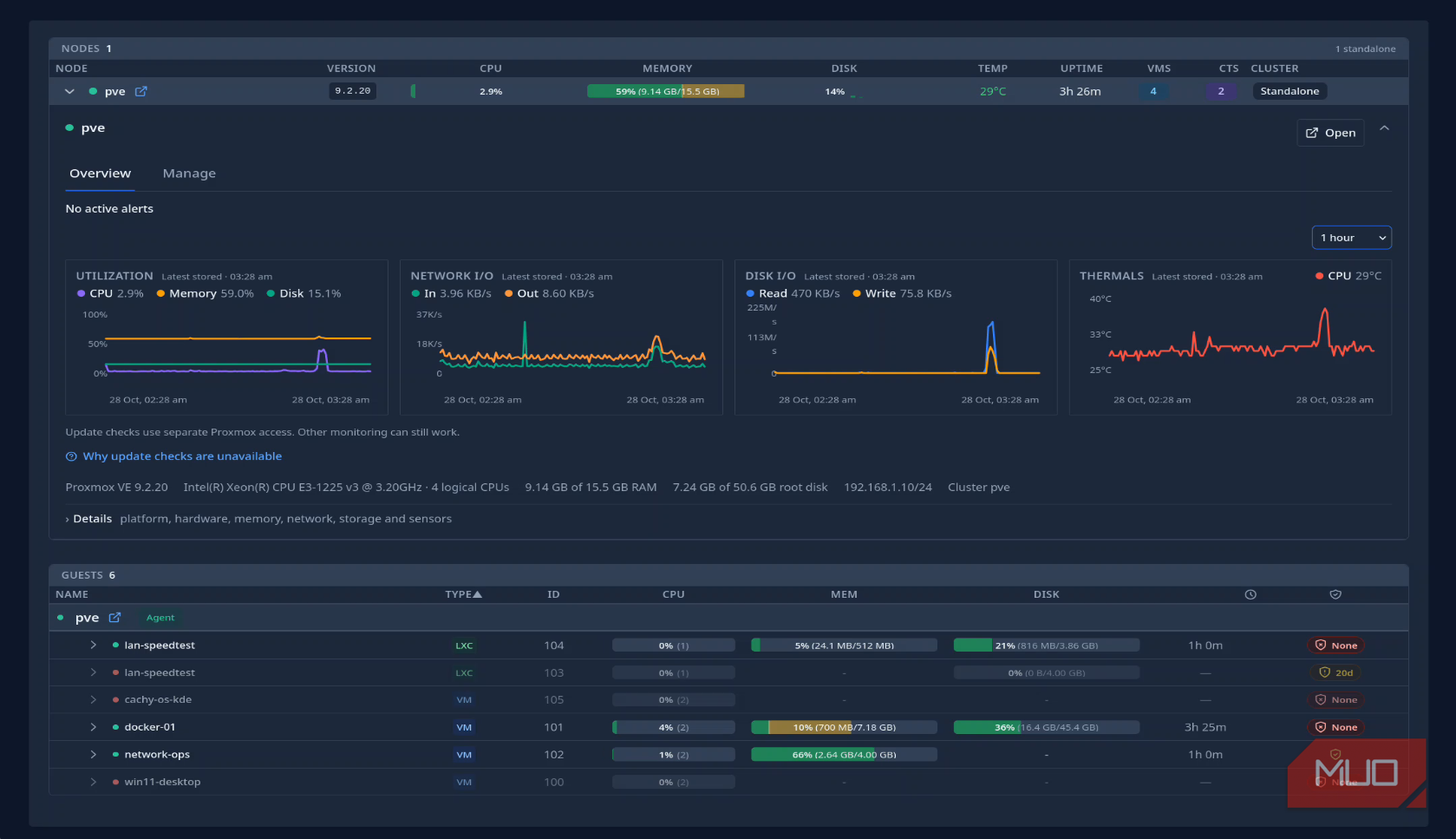Click the shield icon column header
This screenshot has width=1456, height=839.
tap(1335, 594)
